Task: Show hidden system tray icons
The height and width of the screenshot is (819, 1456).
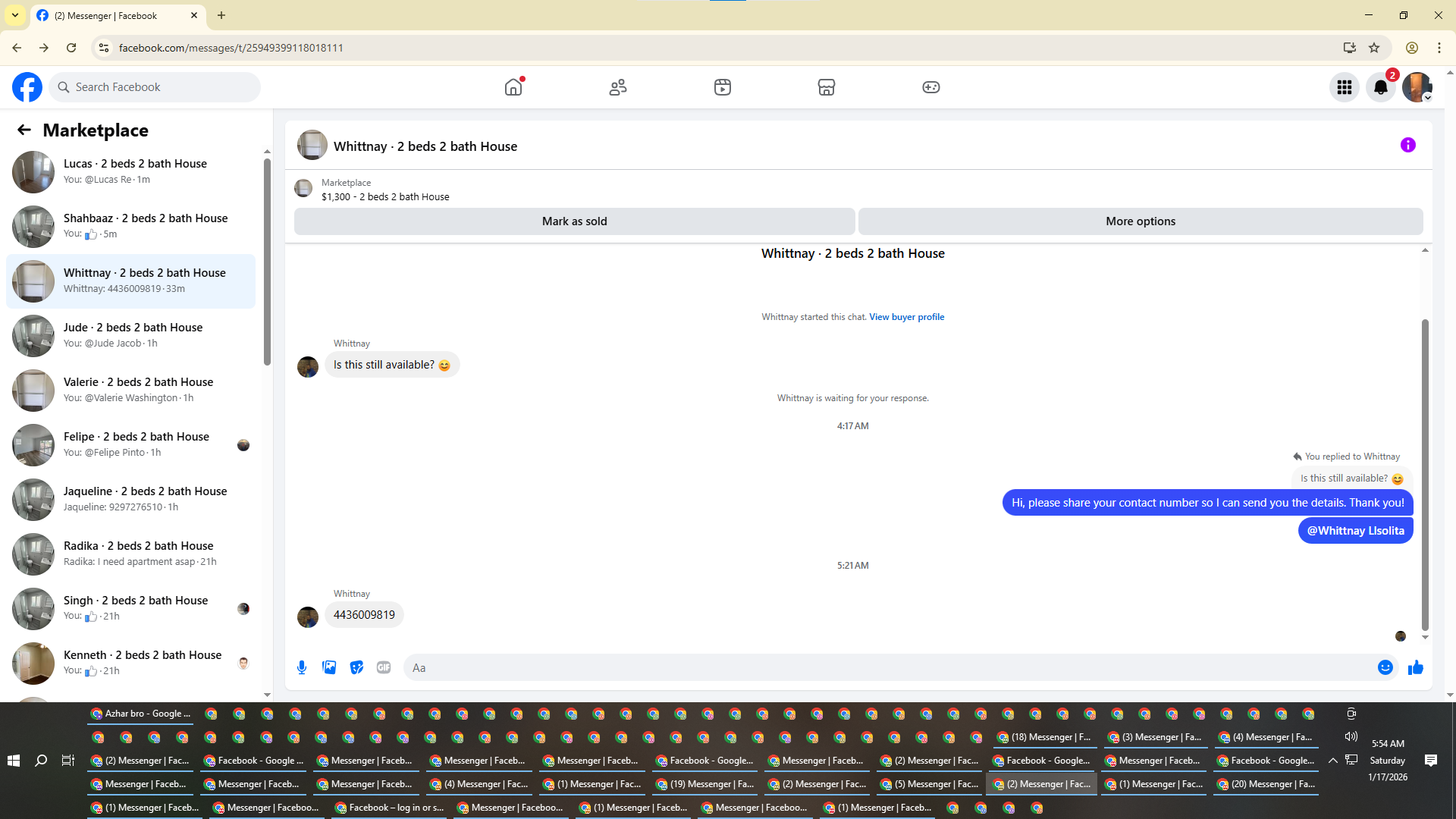Action: tap(1332, 760)
